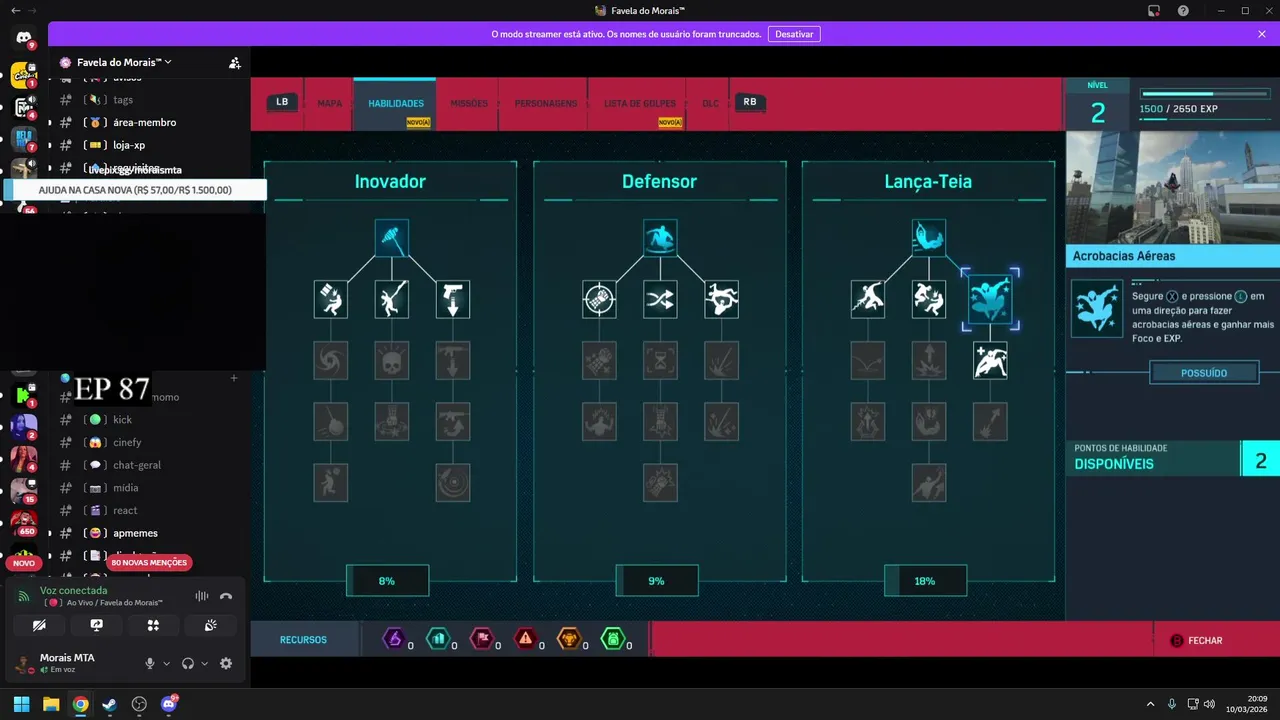
Task: Click the Desativar streamer mode button
Action: (x=794, y=34)
